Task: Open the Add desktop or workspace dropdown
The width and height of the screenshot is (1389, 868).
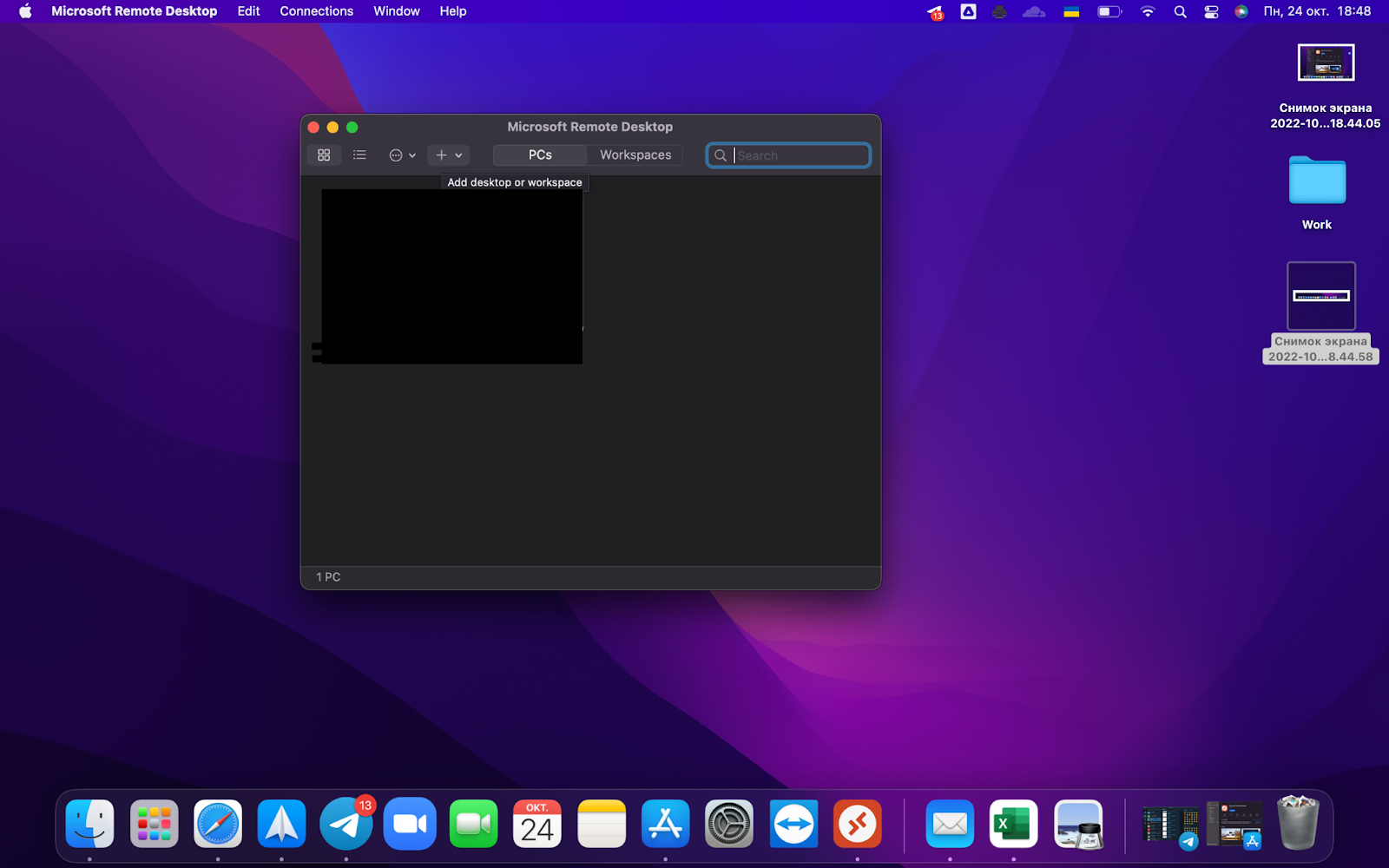Action: (x=448, y=155)
